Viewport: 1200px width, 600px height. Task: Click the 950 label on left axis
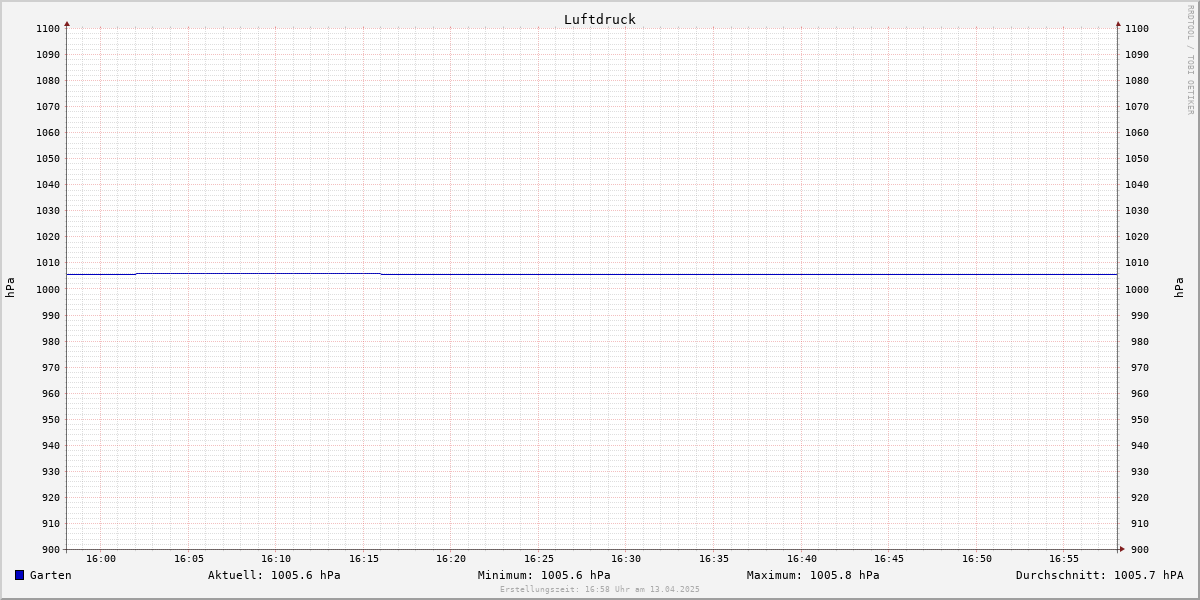[x=51, y=419]
